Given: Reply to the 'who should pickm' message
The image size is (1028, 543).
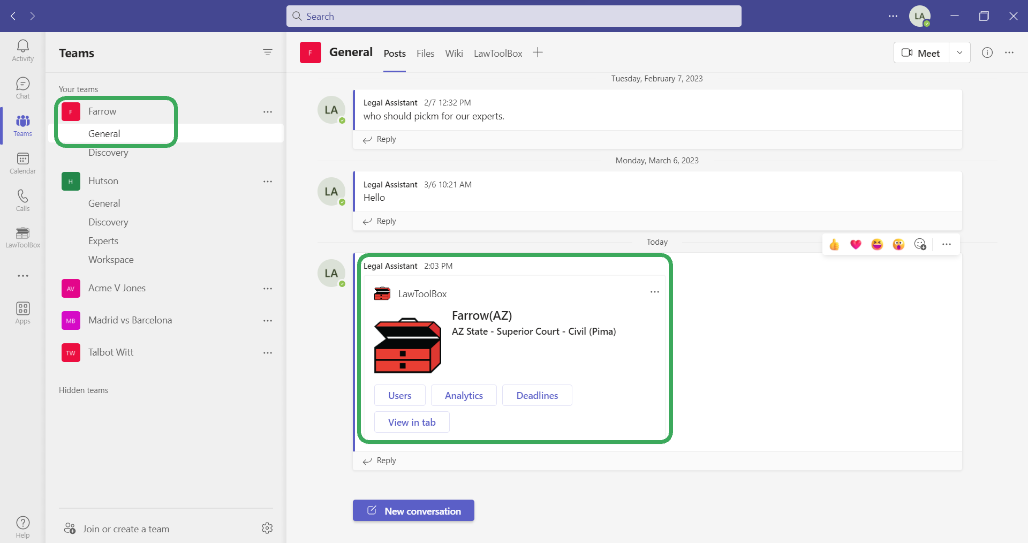Looking at the screenshot, I should pos(380,139).
